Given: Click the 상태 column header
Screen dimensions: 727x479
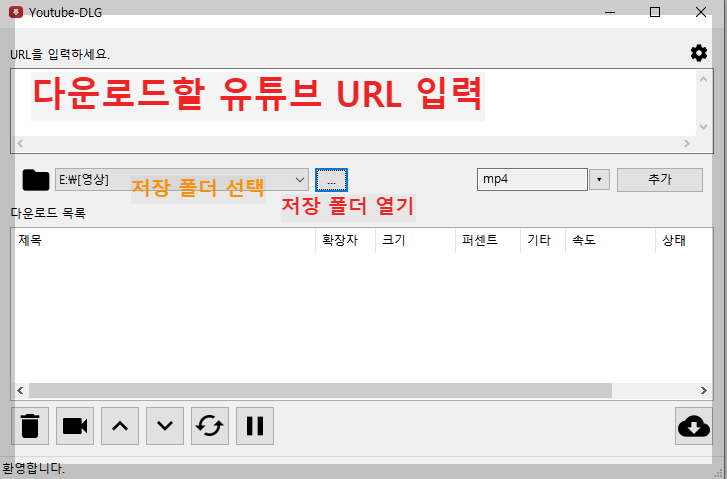Looking at the screenshot, I should (x=684, y=240).
